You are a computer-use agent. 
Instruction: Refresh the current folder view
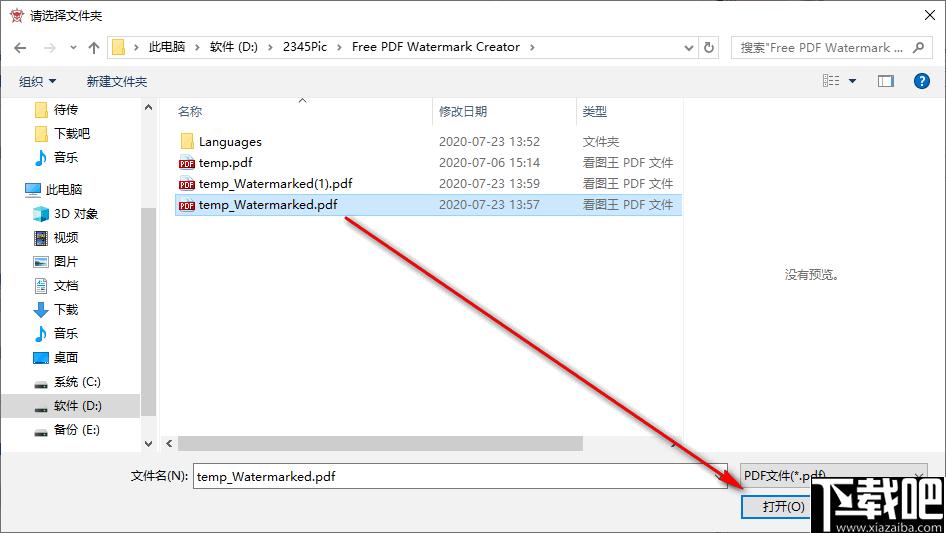tap(710, 48)
